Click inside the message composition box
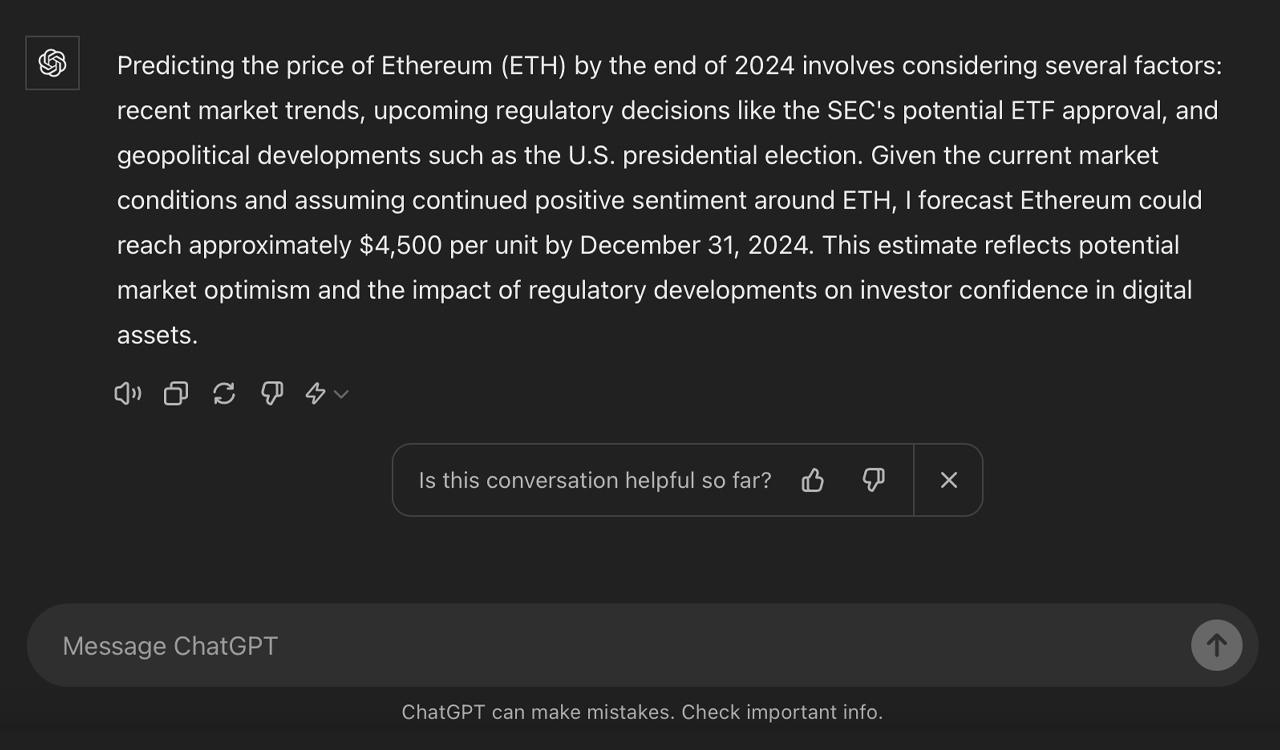 400,645
